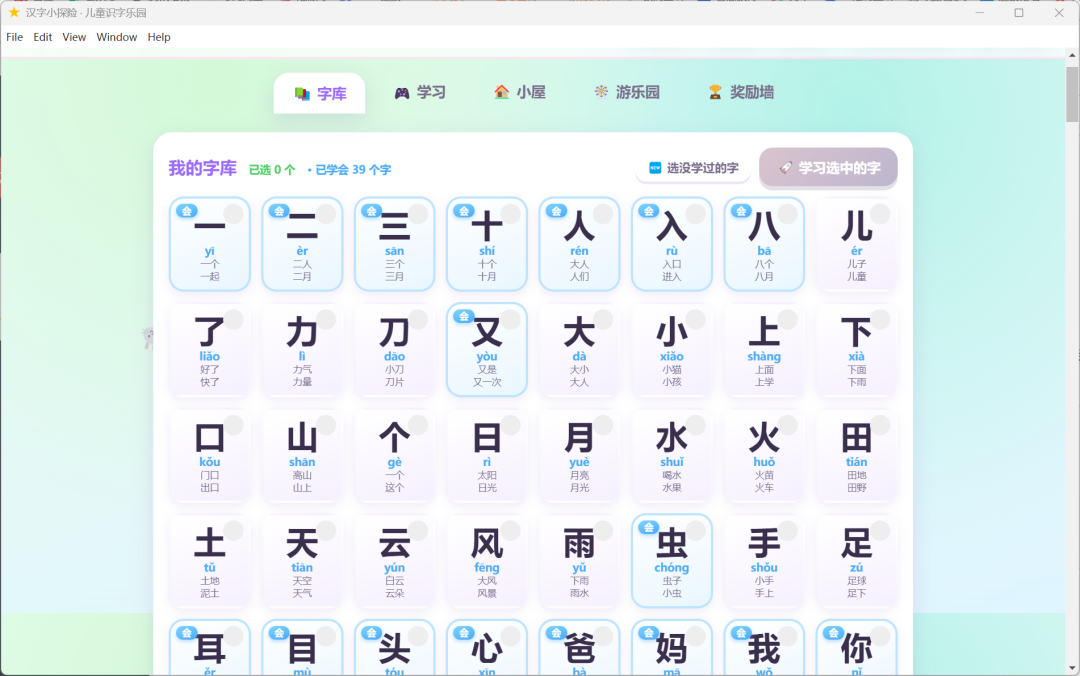Click the 会 badge on the 三 card
This screenshot has width=1080, height=676.
(x=371, y=211)
